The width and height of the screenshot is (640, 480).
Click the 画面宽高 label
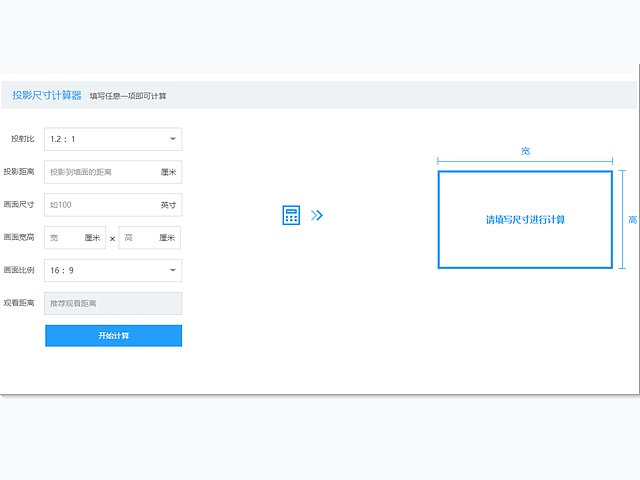pyautogui.click(x=19, y=237)
